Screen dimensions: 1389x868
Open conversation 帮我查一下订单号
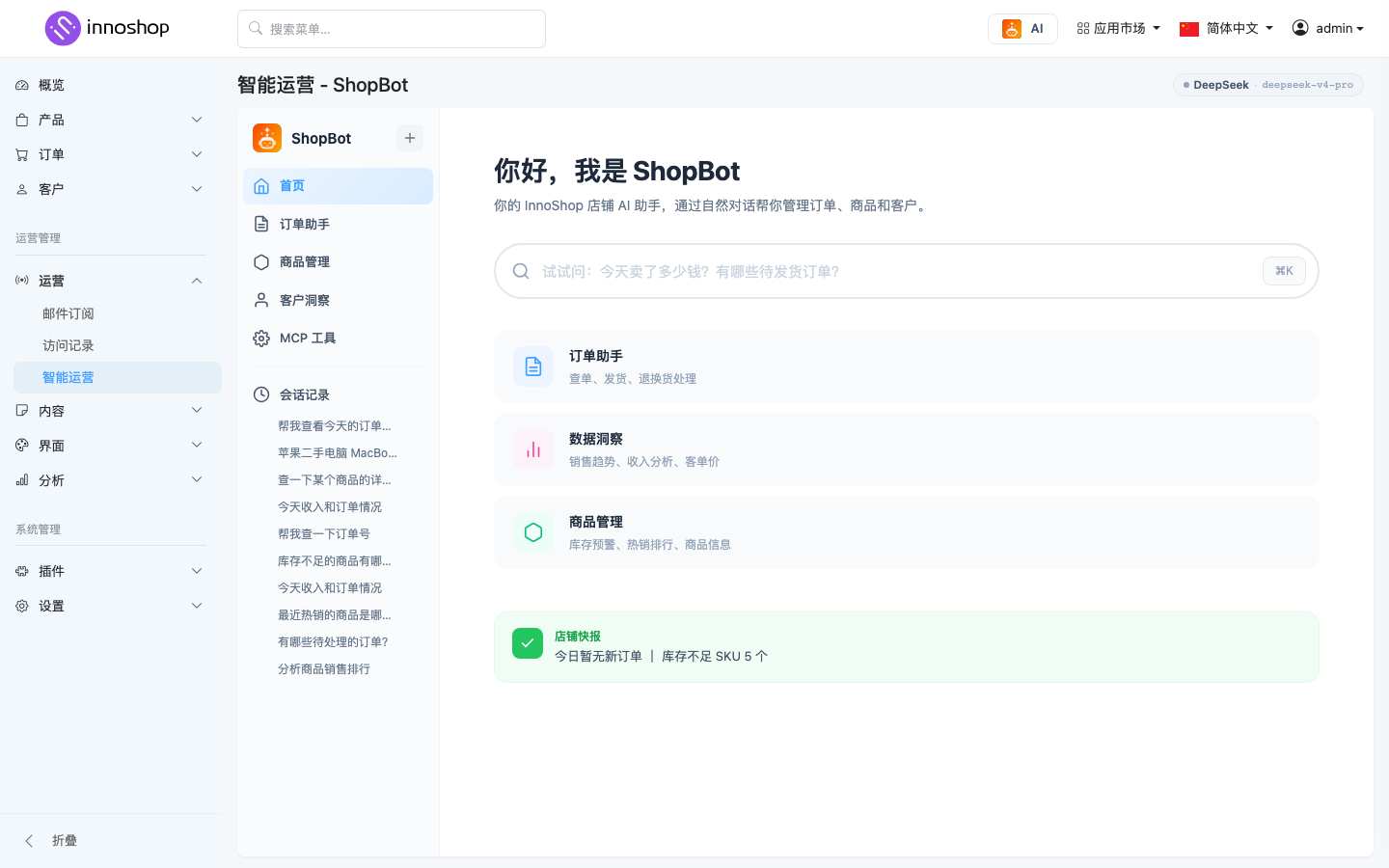[x=324, y=533]
